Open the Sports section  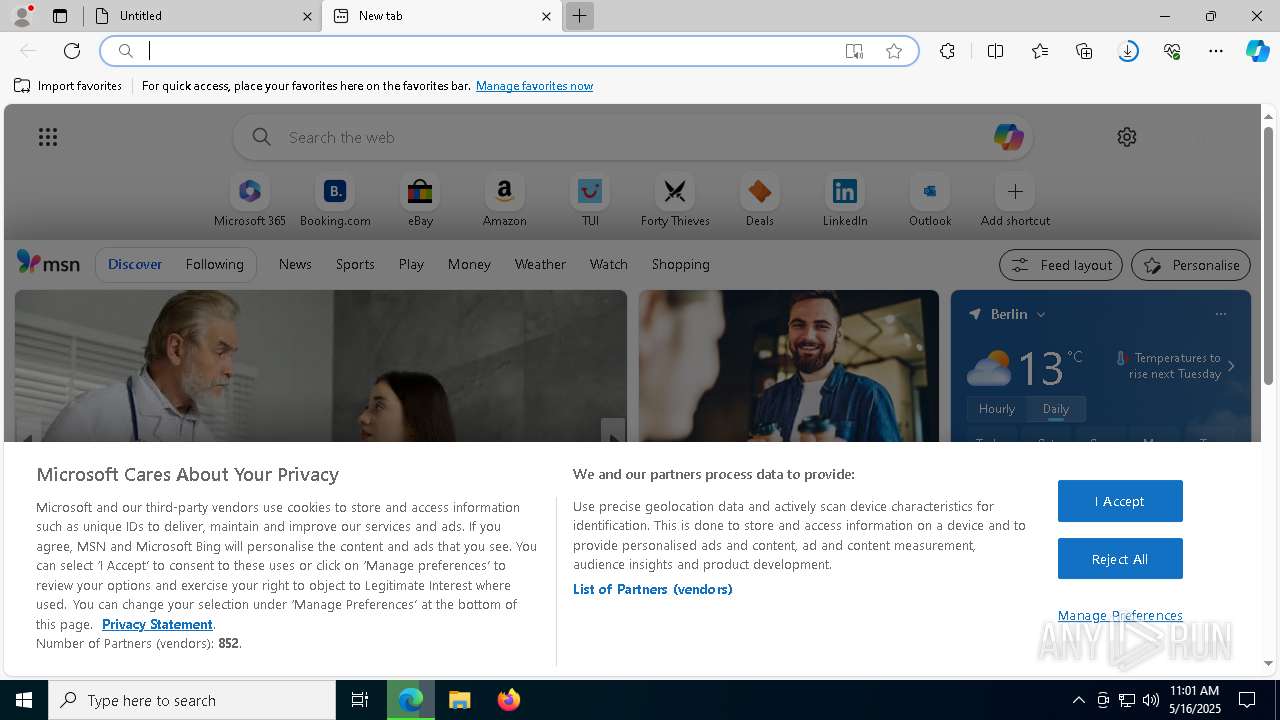click(x=355, y=264)
